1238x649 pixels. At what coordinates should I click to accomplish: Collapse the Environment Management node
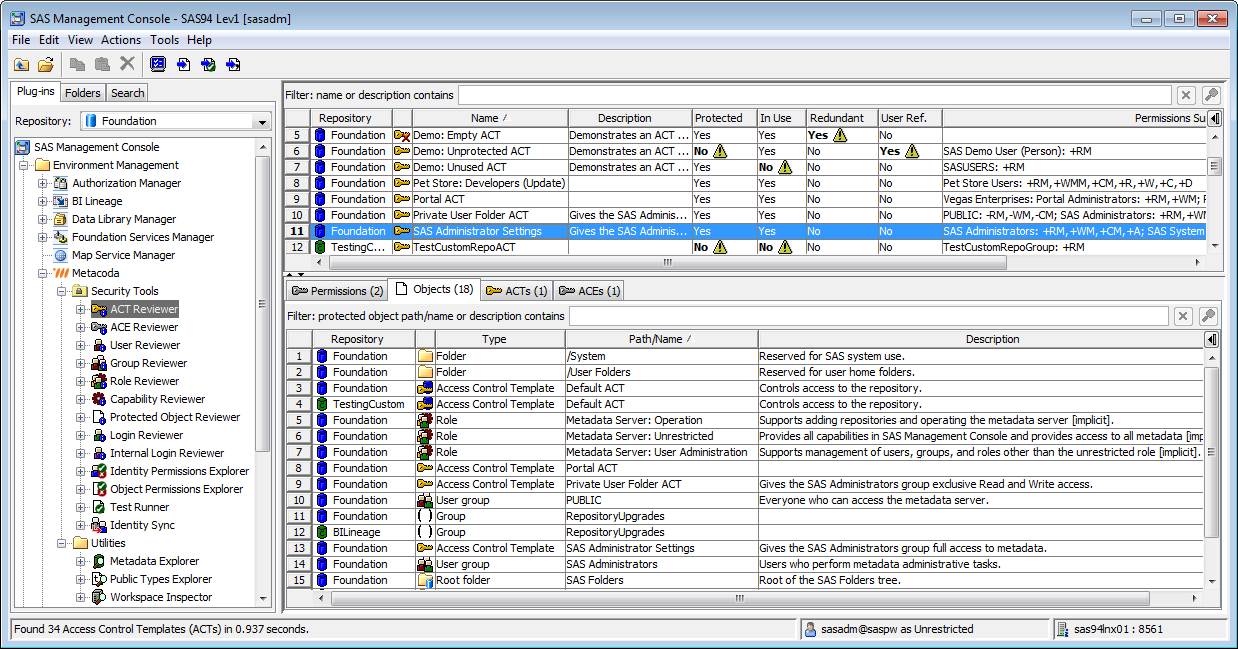tap(24, 165)
